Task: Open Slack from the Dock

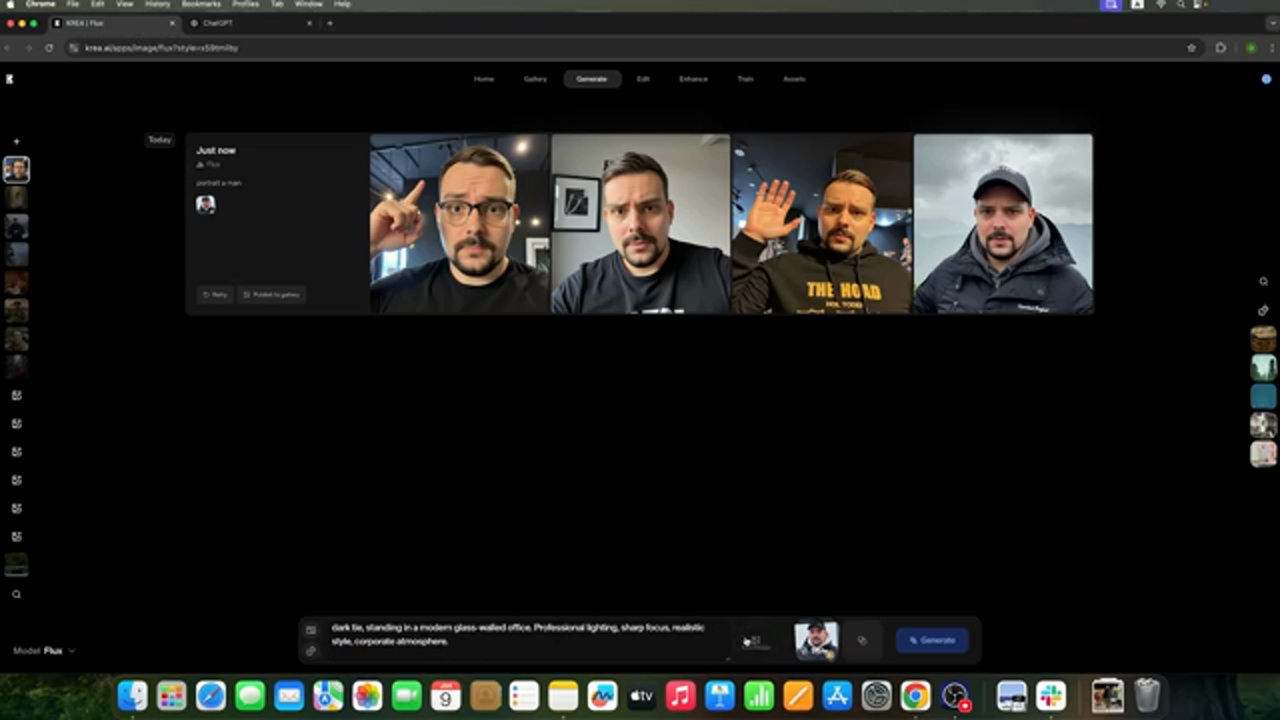Action: pyautogui.click(x=1051, y=695)
